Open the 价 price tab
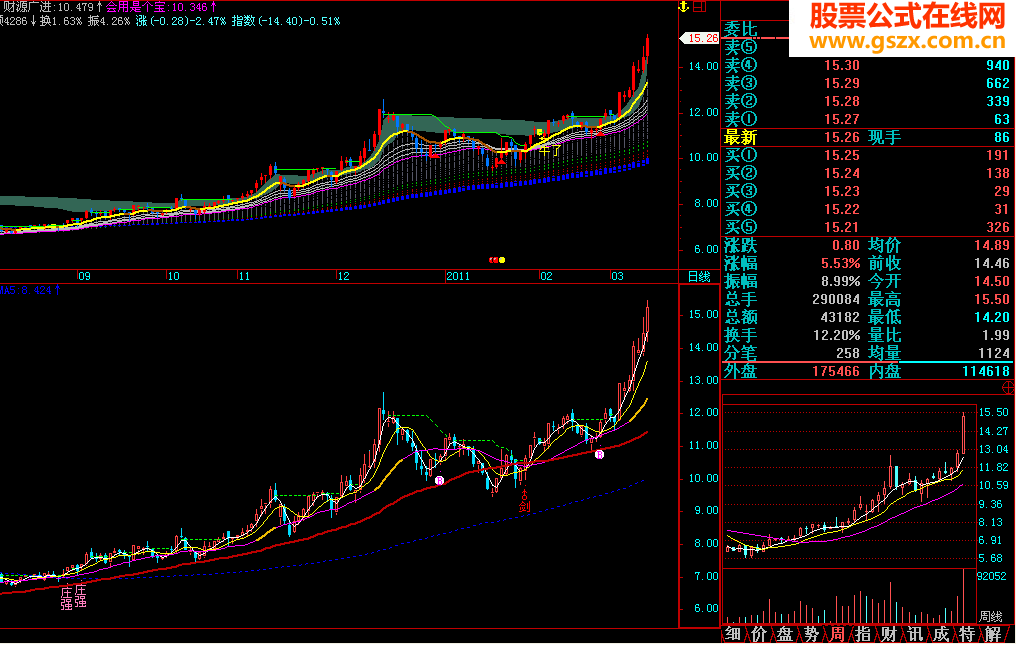 (x=759, y=634)
